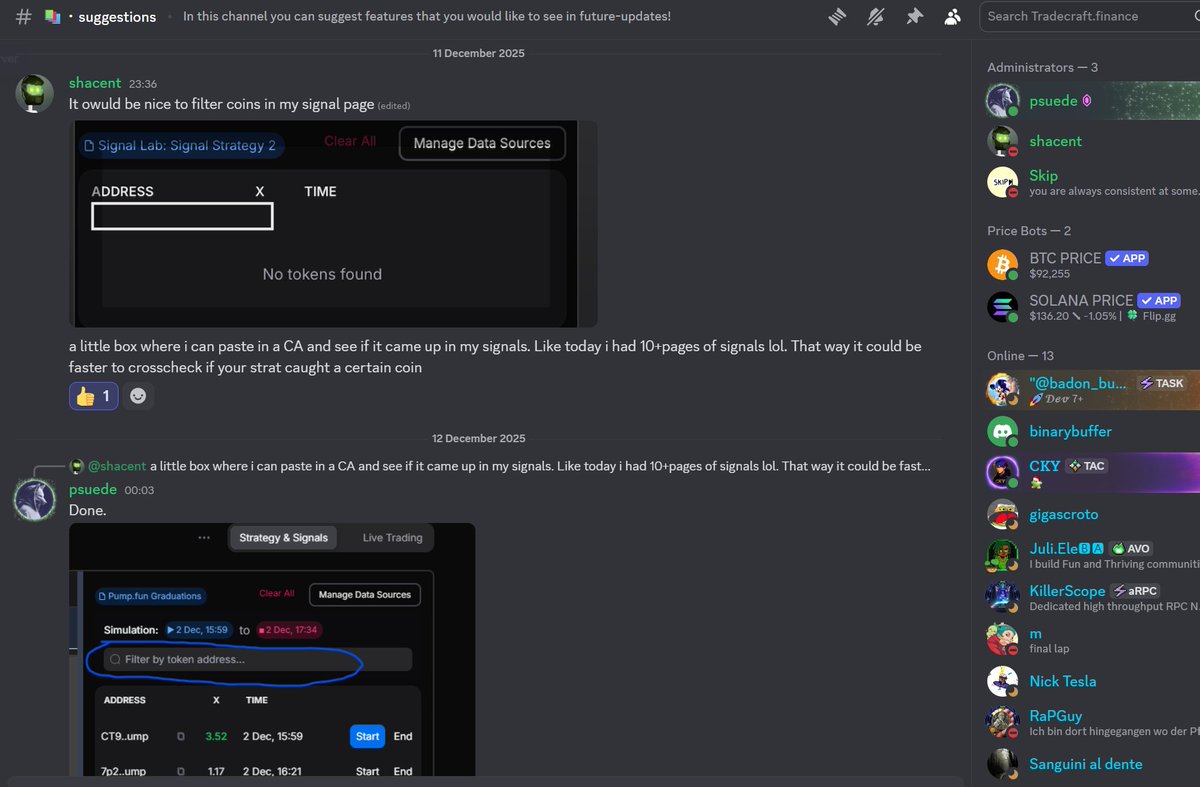Screen dimensions: 1200x787
Task: Open the channel topic description text
Action: (427, 17)
